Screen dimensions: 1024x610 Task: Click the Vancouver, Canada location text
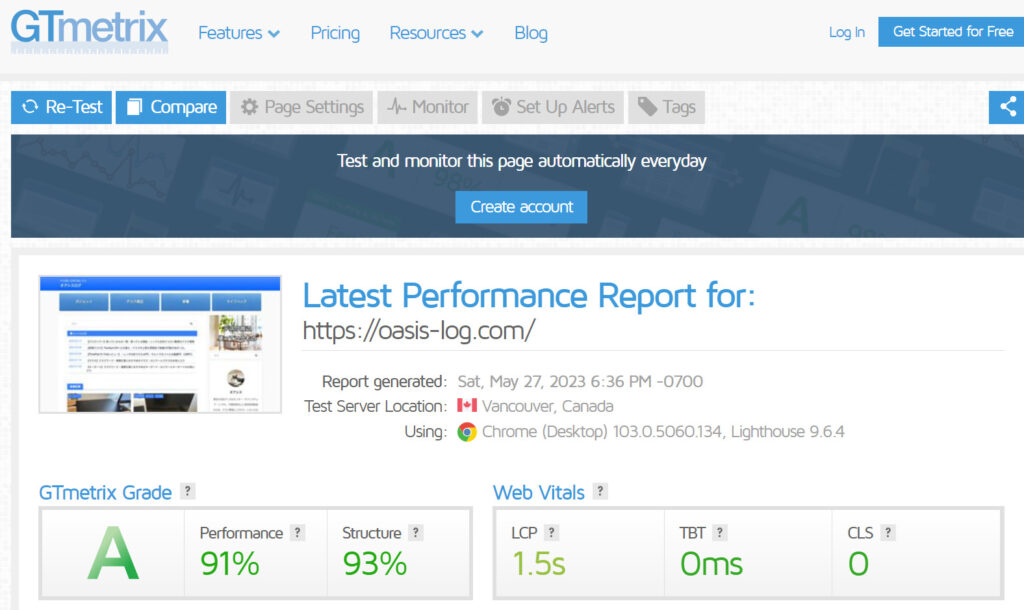[x=547, y=406]
